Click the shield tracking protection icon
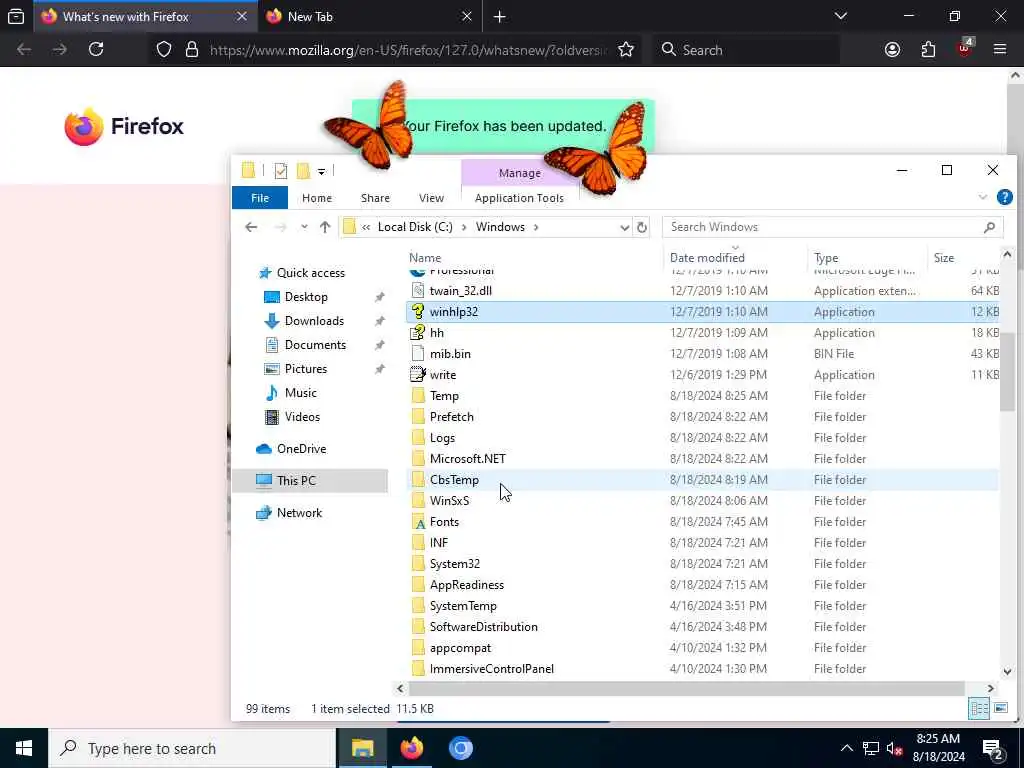The width and height of the screenshot is (1024, 768). pos(164,50)
